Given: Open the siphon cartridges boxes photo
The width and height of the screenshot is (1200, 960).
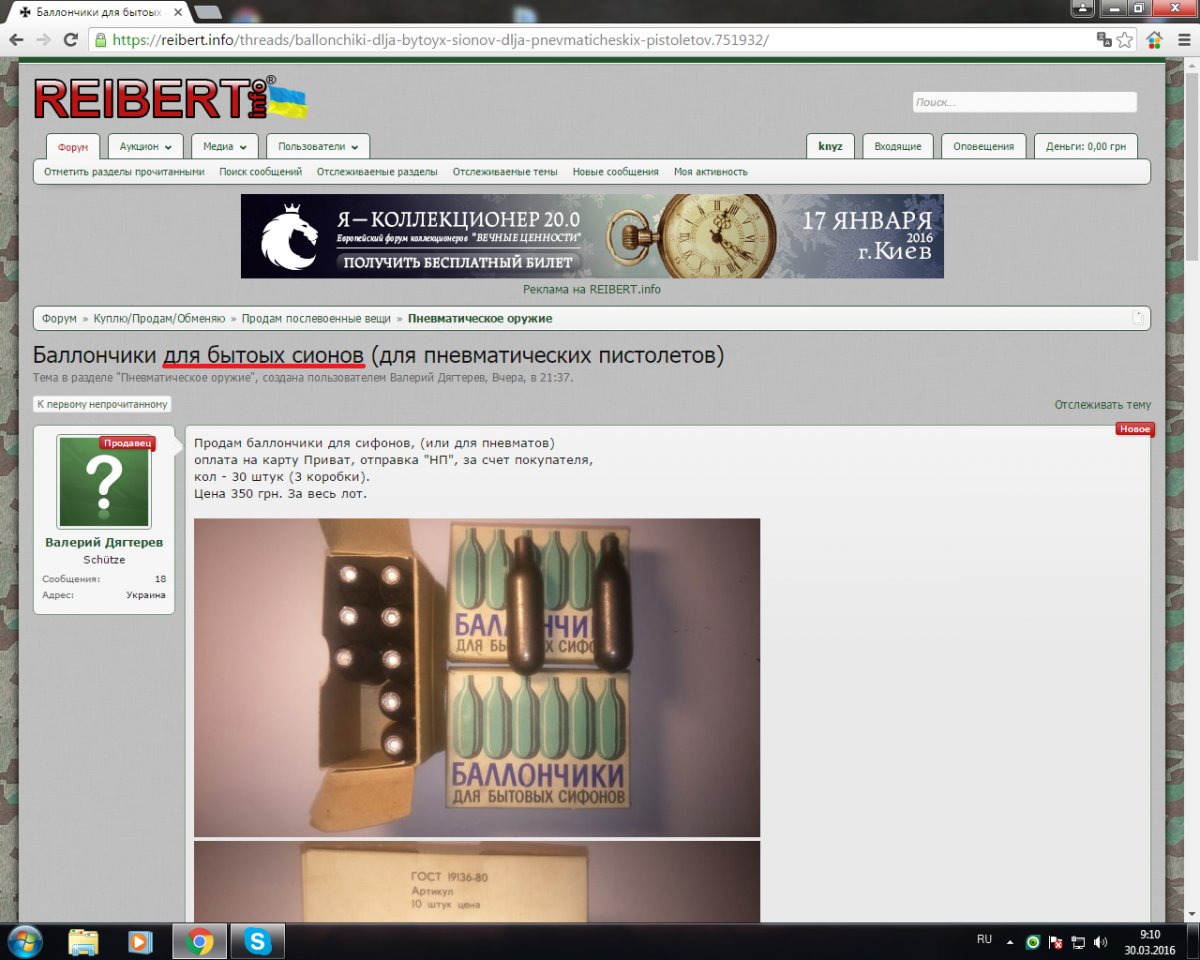Looking at the screenshot, I should 477,677.
